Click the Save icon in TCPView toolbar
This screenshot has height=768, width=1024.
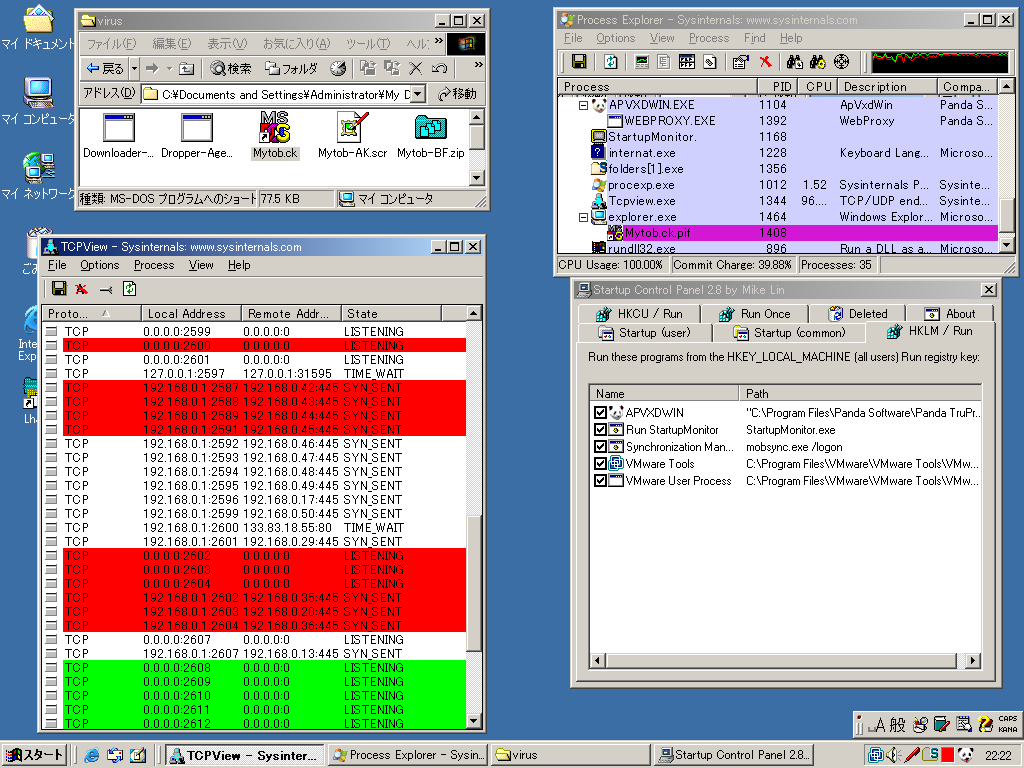pos(59,289)
